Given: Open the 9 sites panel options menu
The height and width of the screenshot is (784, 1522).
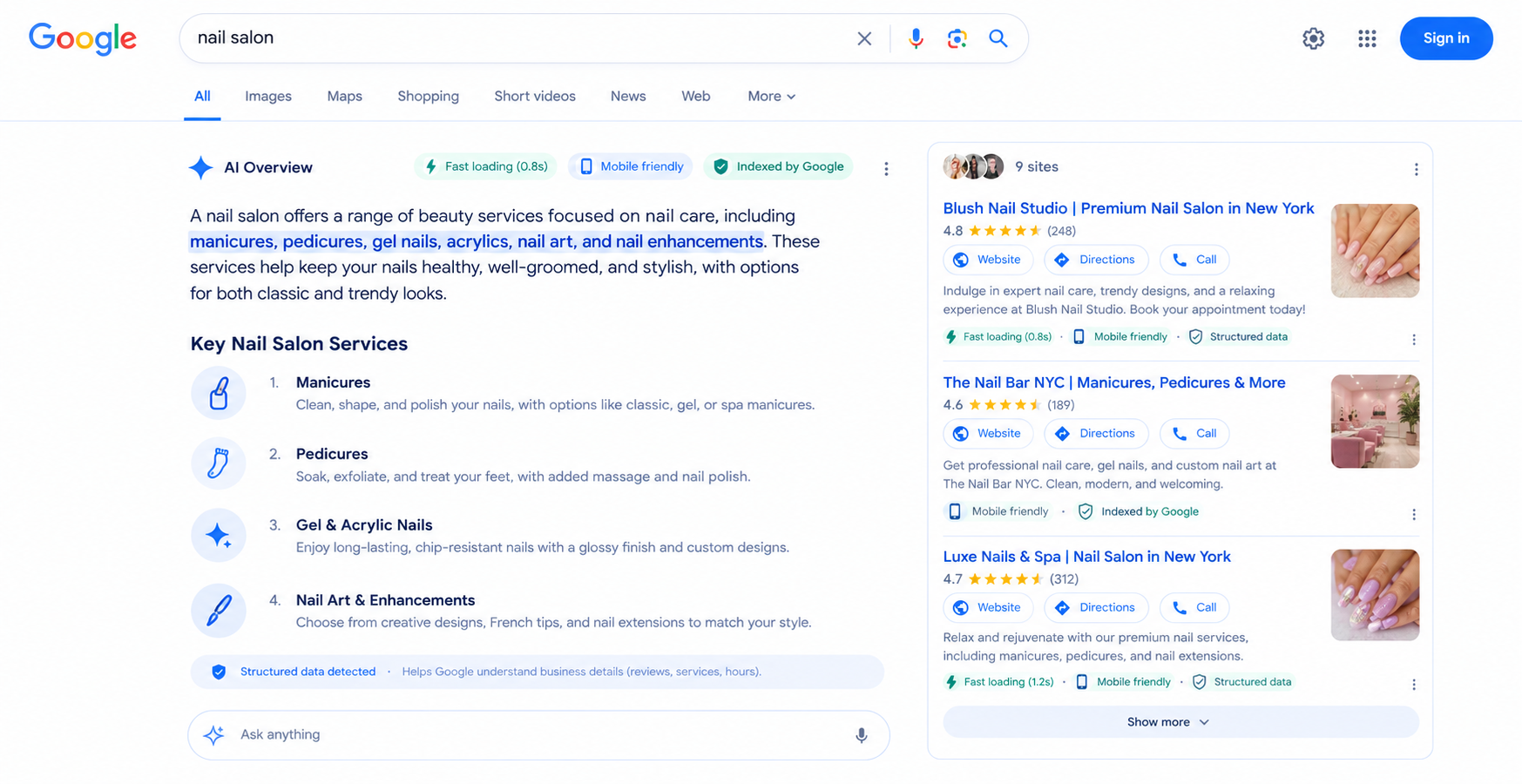Looking at the screenshot, I should click(1416, 169).
